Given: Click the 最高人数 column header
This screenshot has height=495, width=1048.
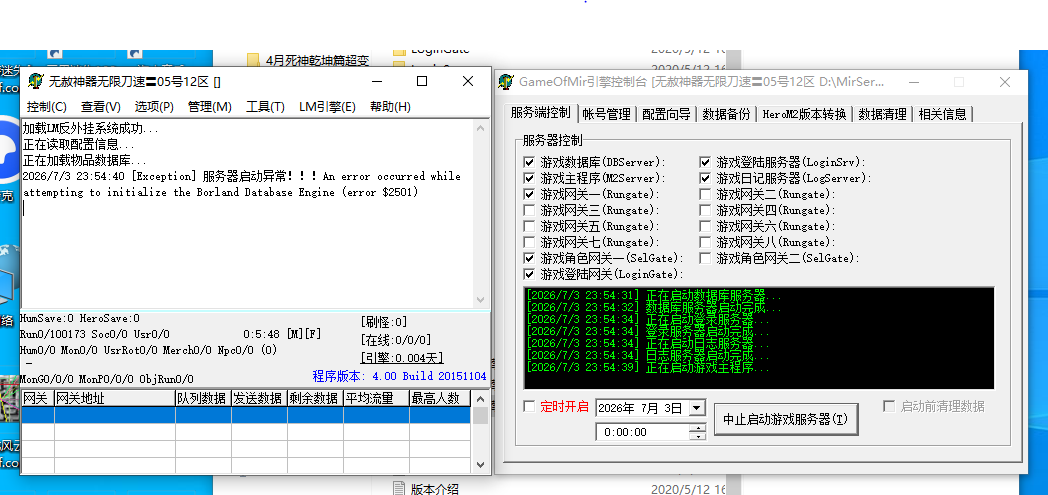Looking at the screenshot, I should coord(439,399).
